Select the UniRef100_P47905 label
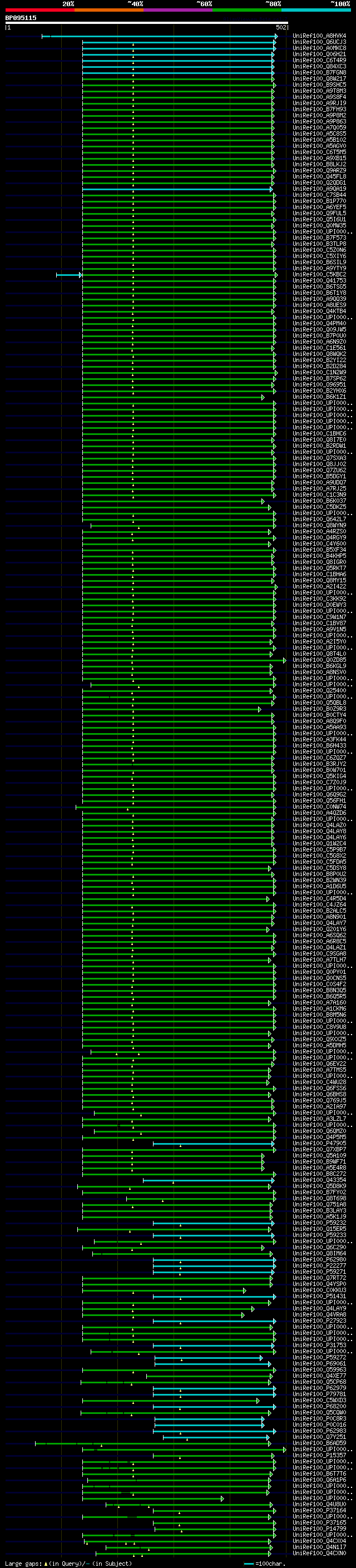 coord(319,1143)
